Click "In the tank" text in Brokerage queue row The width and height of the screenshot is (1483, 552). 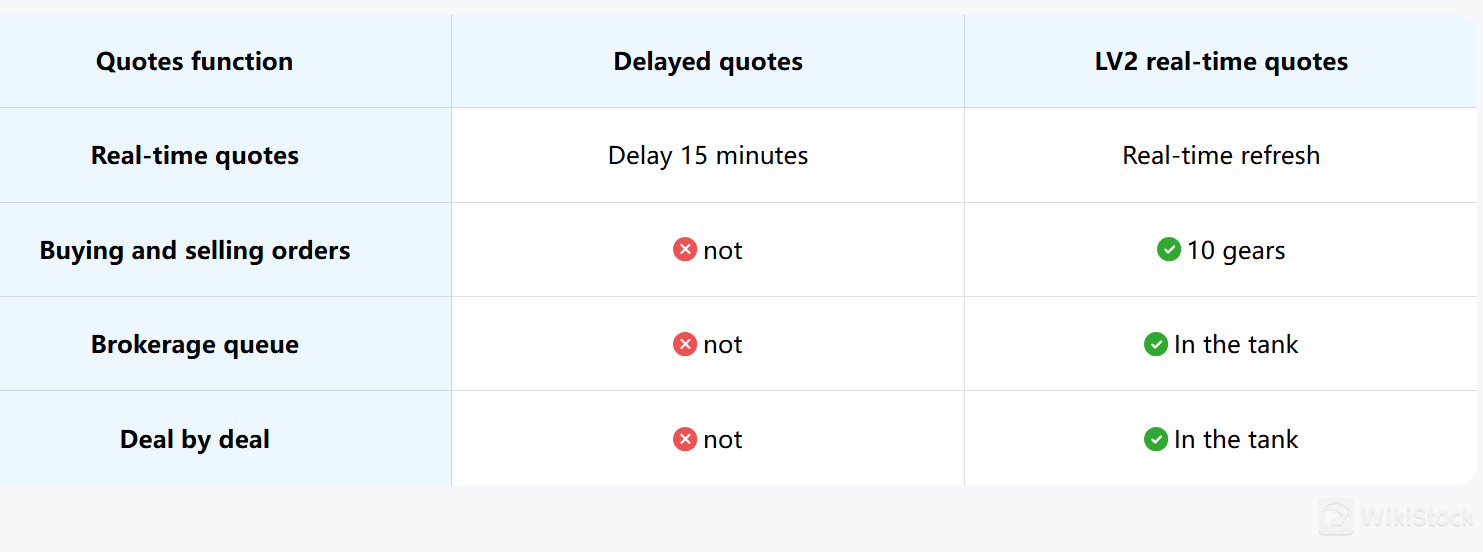pyautogui.click(x=1236, y=345)
